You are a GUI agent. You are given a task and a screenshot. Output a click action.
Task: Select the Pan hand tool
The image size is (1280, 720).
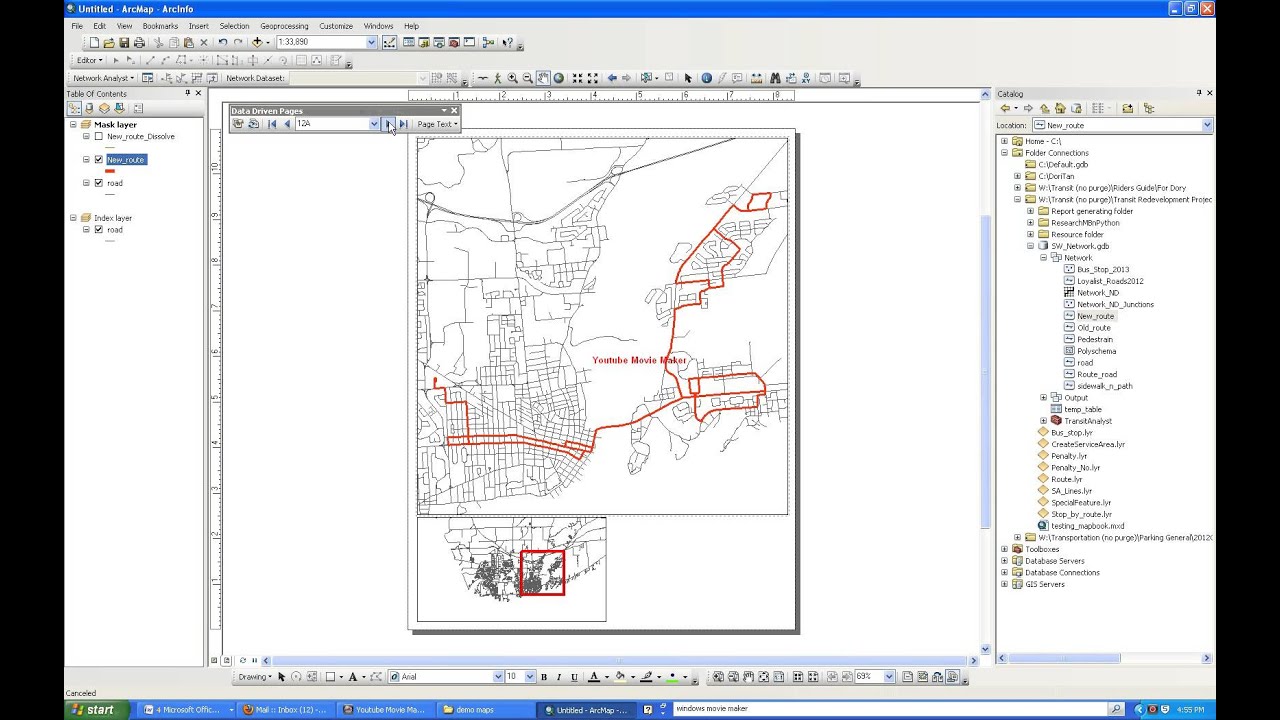(x=544, y=78)
